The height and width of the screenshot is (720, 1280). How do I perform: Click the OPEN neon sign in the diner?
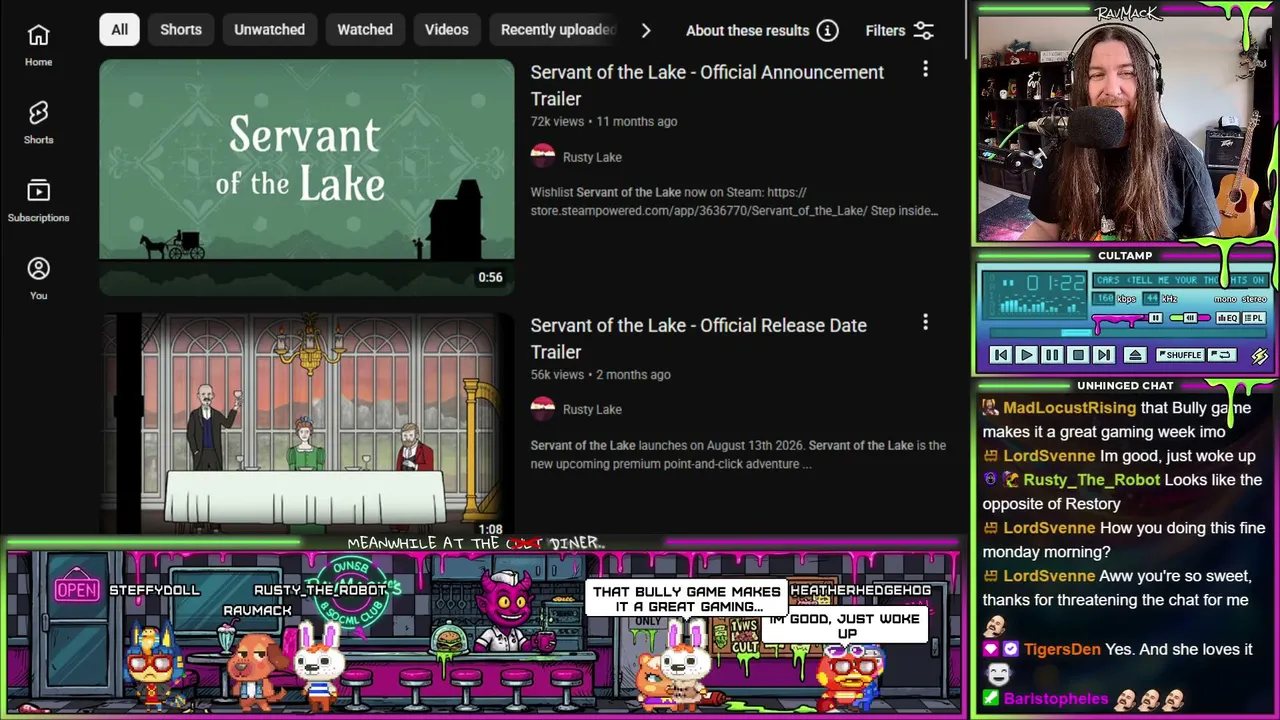click(x=77, y=590)
